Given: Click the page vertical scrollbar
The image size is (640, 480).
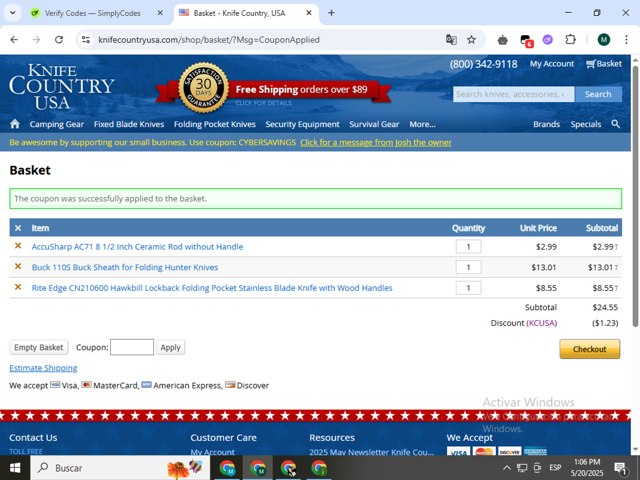Looking at the screenshot, I should (635, 196).
